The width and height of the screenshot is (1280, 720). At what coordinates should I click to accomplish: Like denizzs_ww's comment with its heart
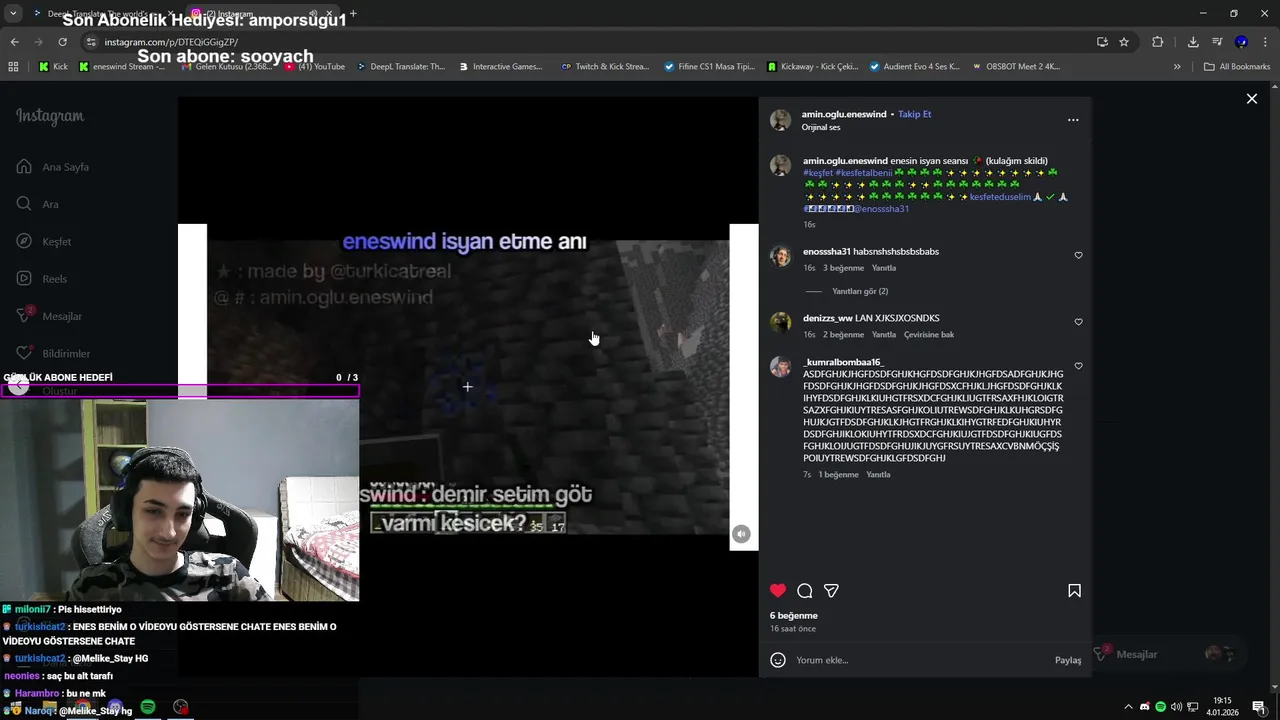pos(1078,322)
